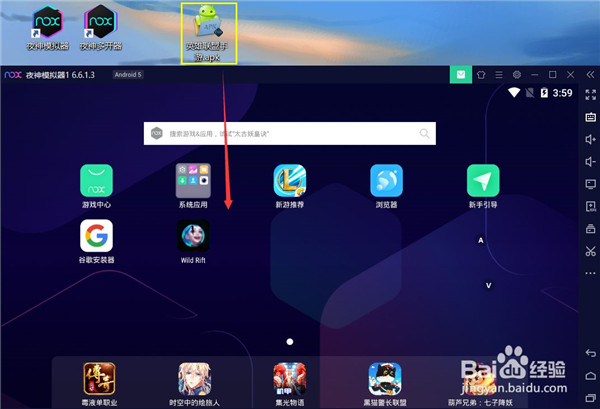The height and width of the screenshot is (409, 600).
Task: Open keyboard mapping settings in sidebar
Action: 589,118
